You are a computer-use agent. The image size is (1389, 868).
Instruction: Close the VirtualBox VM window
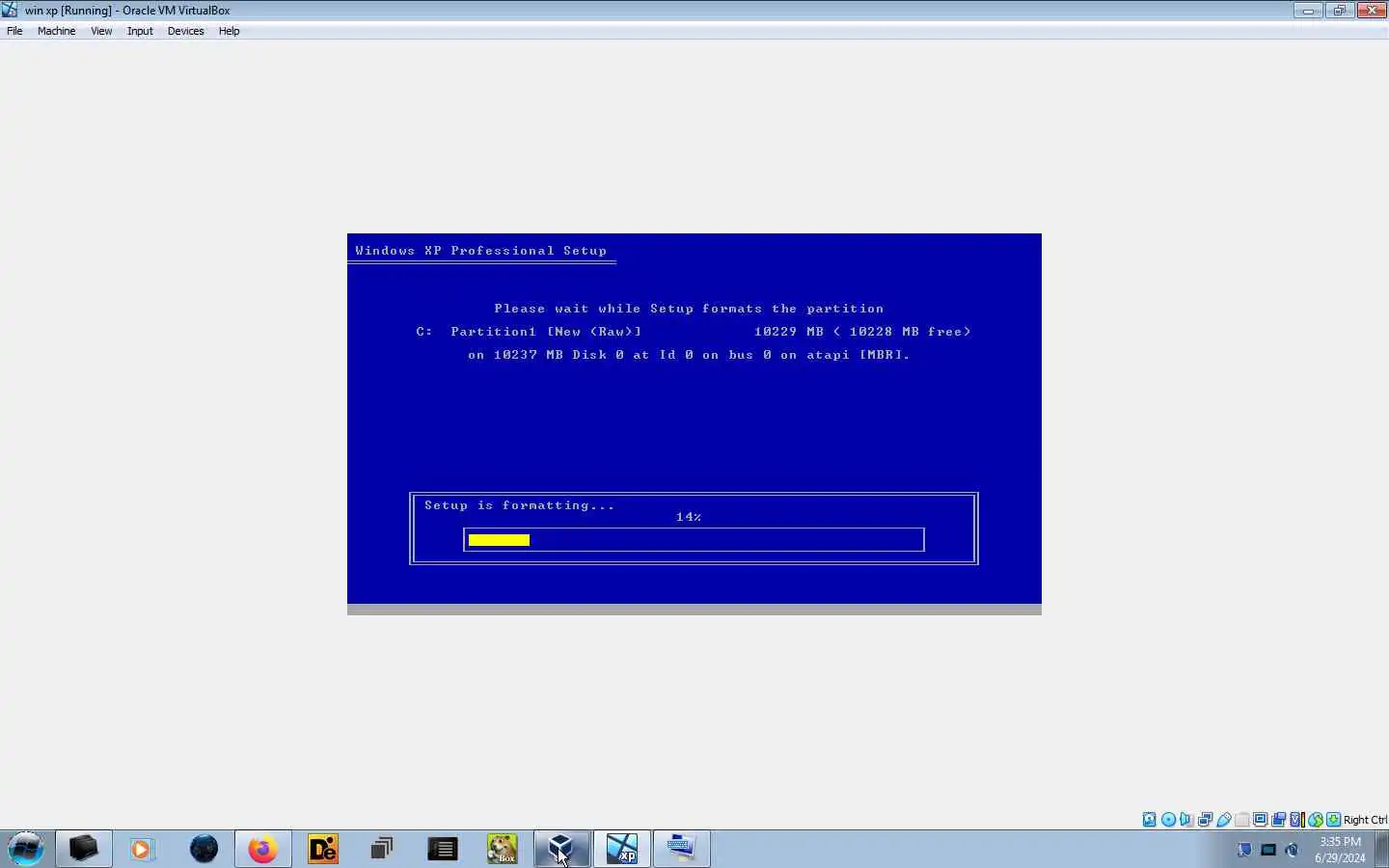[1371, 11]
